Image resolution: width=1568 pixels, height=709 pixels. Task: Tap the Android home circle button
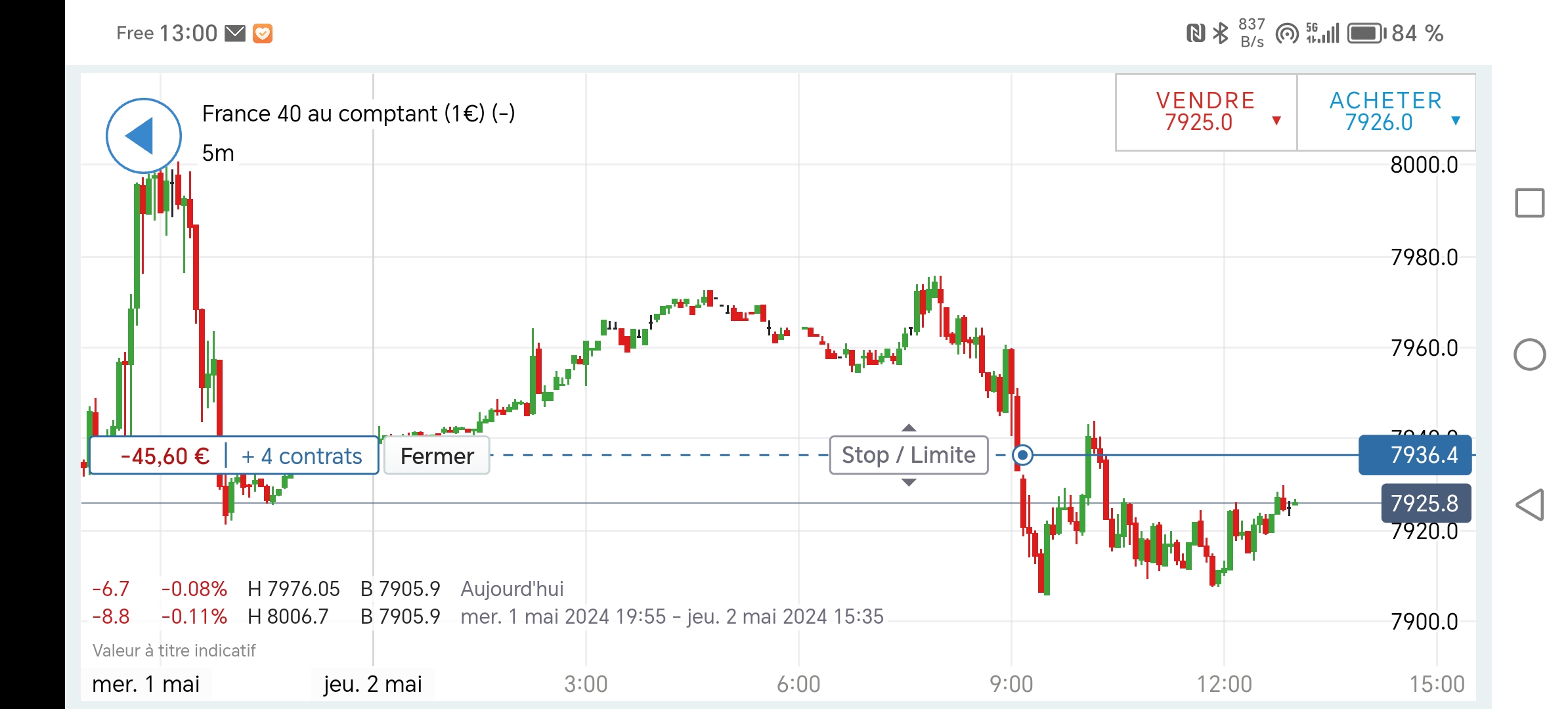coord(1529,354)
